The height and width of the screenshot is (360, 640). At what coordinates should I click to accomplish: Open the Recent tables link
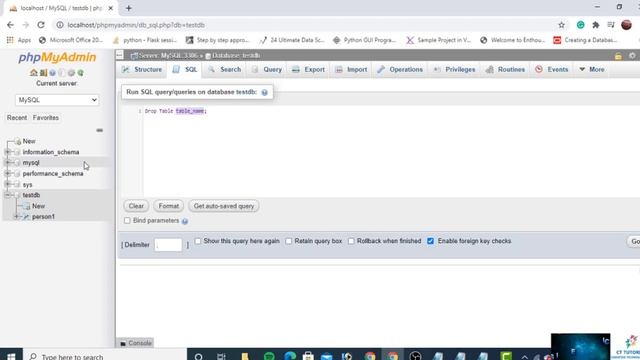(x=17, y=118)
